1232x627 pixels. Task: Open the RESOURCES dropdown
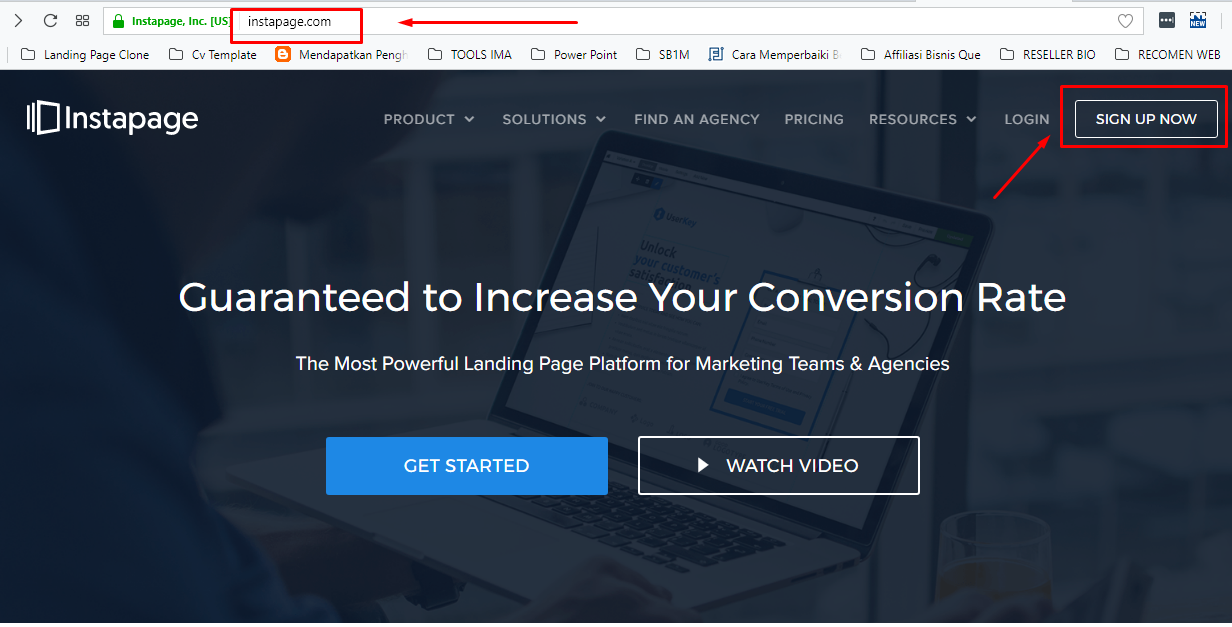(x=922, y=119)
